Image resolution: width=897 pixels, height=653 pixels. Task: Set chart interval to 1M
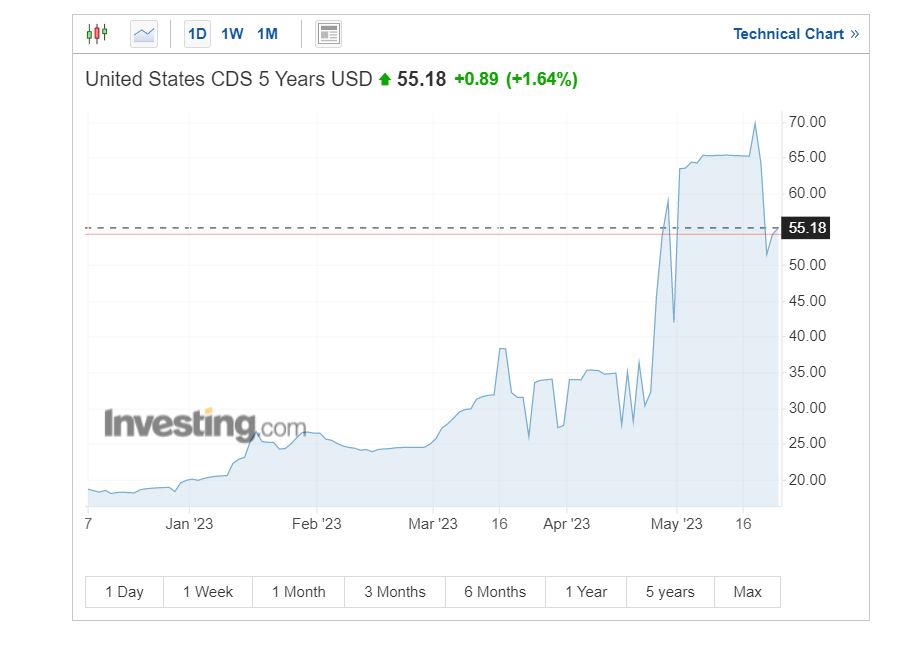(267, 34)
